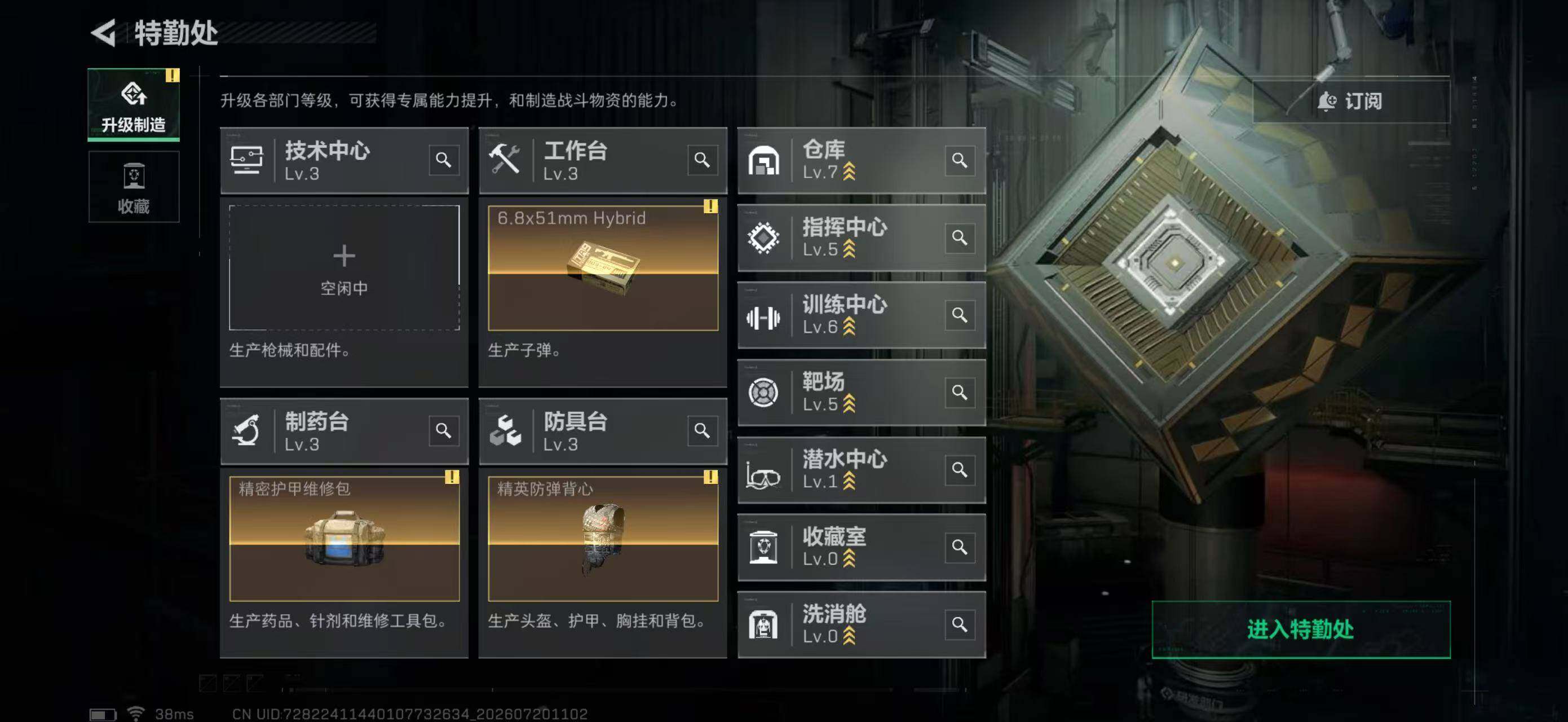Viewport: 1568px width, 722px height.
Task: Click the 收藏室 upgrade chevrons
Action: (849, 558)
